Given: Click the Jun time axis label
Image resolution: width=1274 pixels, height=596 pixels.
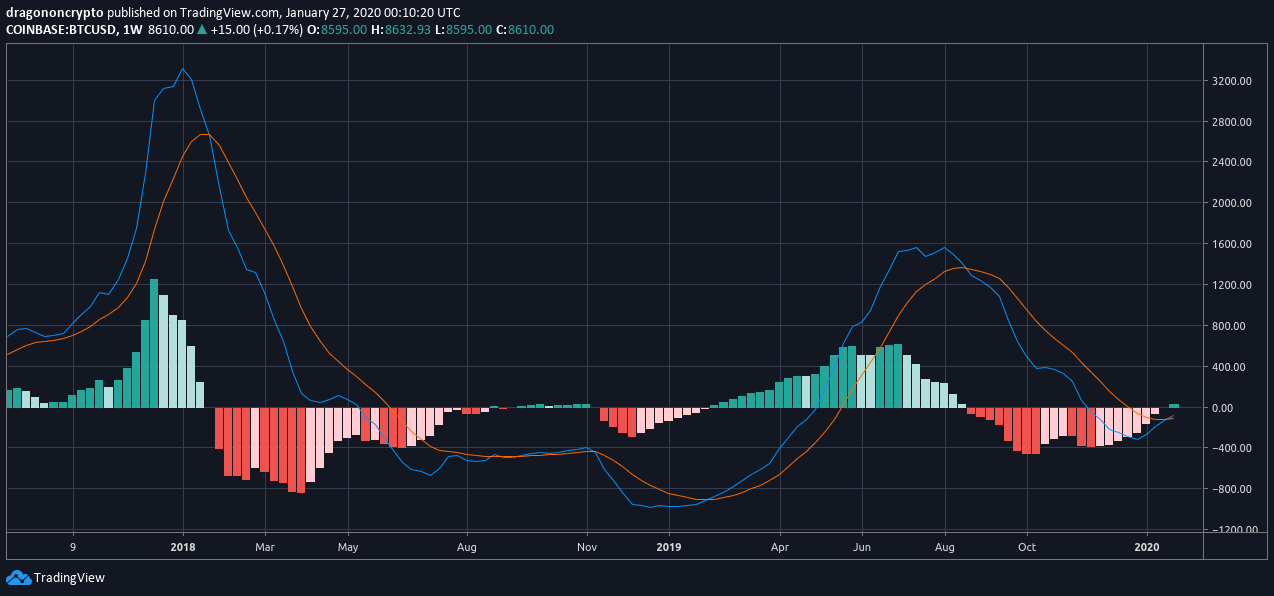Looking at the screenshot, I should (x=862, y=547).
